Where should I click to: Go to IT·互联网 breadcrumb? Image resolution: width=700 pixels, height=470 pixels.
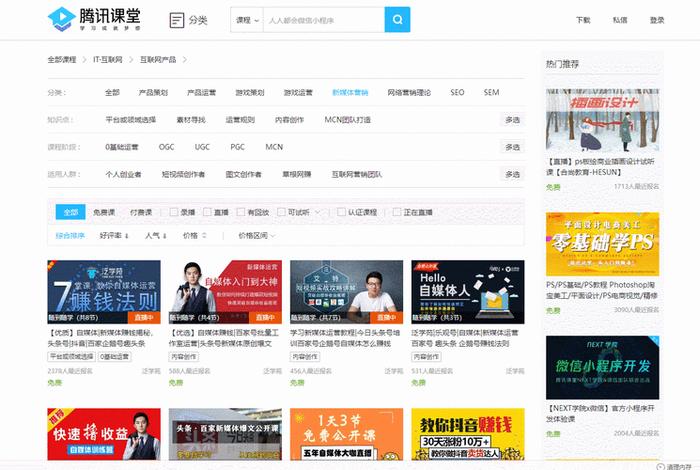coord(108,59)
